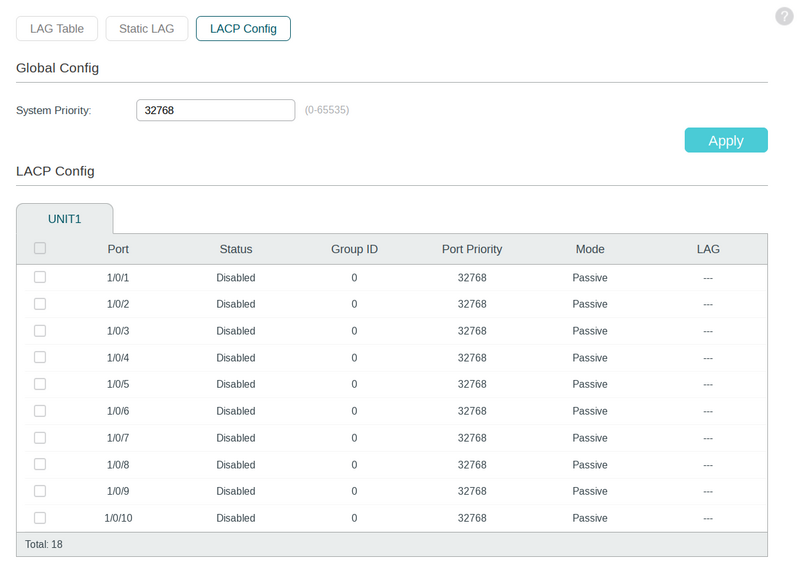Click port name 1/0/3
The width and height of the screenshot is (800, 571).
click(118, 331)
